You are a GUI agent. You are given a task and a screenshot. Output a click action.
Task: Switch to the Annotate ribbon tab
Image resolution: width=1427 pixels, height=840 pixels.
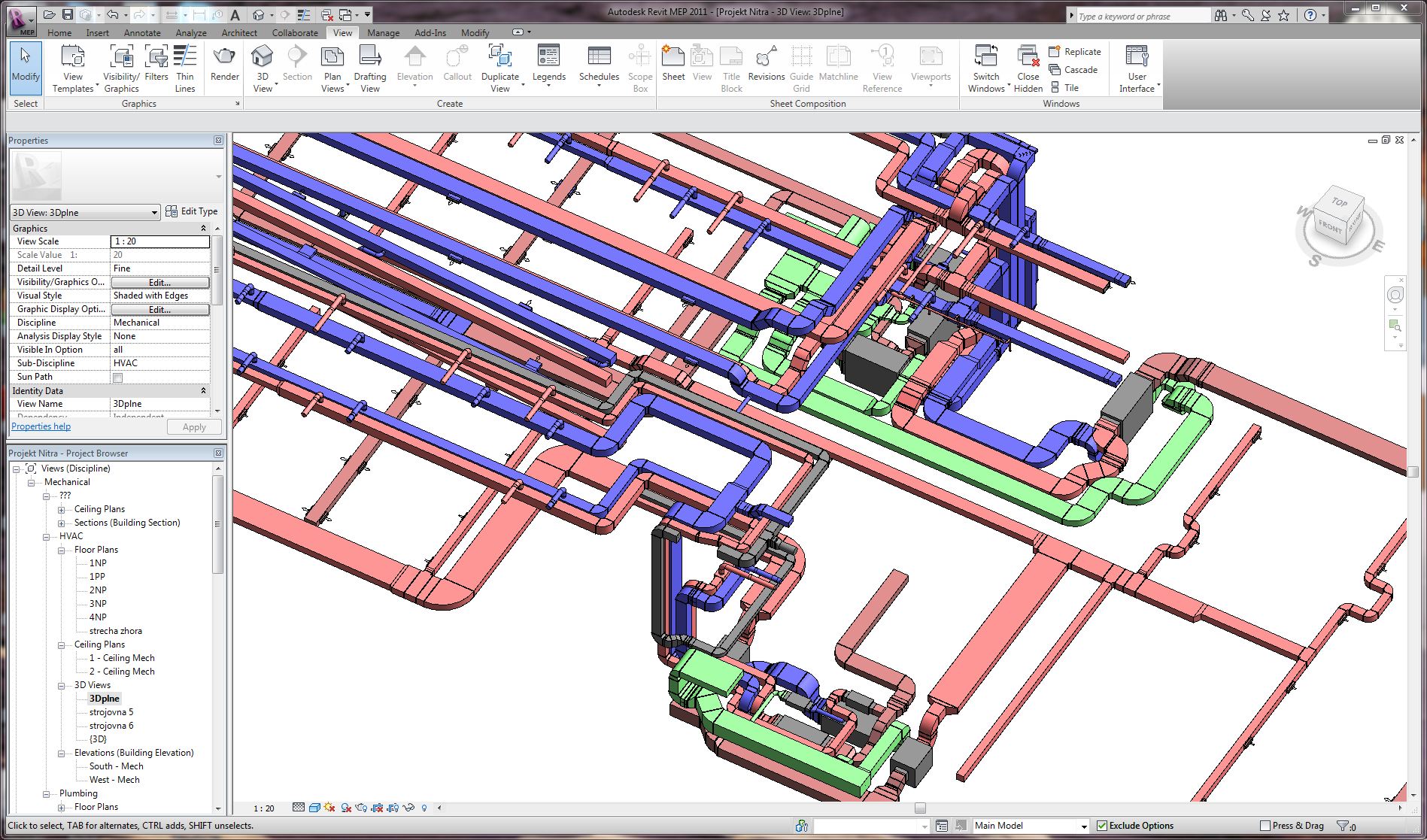[142, 33]
